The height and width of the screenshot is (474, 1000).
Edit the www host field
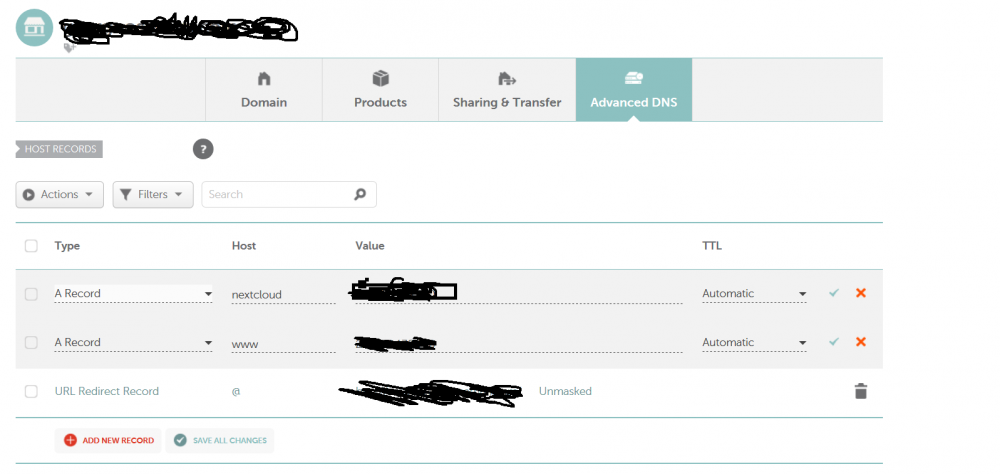coord(283,343)
